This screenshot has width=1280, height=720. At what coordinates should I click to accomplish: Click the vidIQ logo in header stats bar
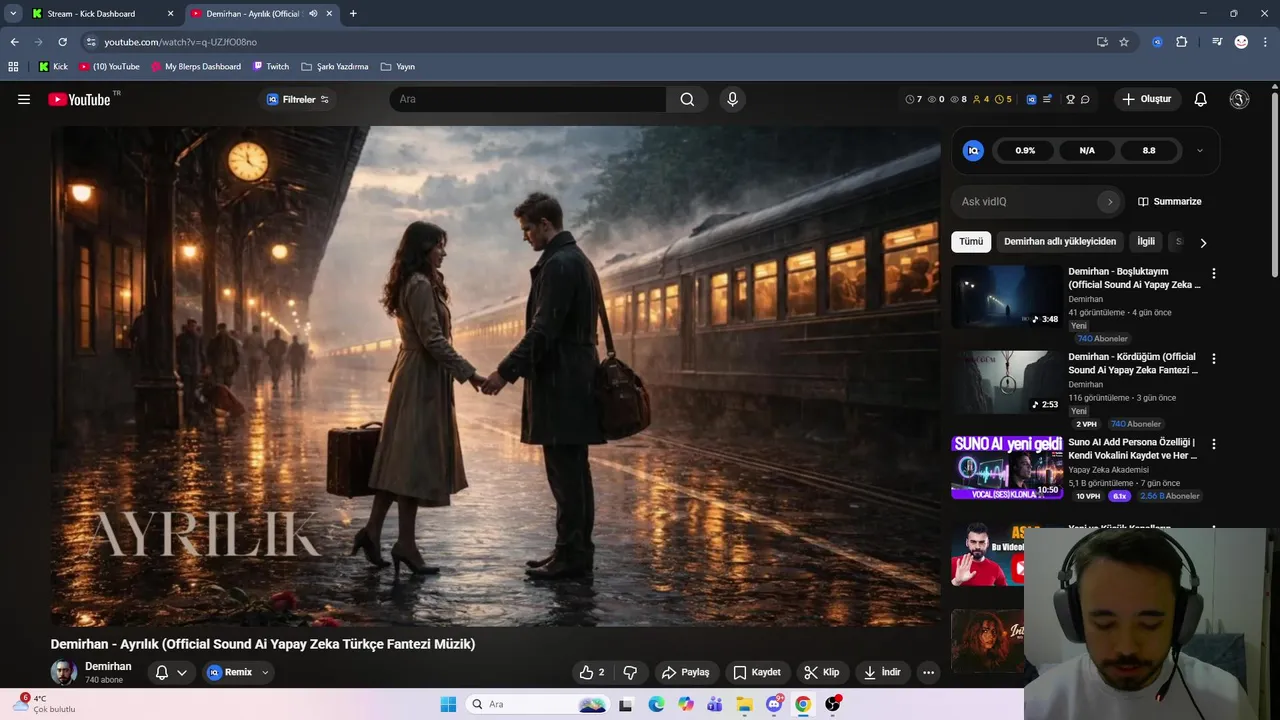click(x=1031, y=99)
